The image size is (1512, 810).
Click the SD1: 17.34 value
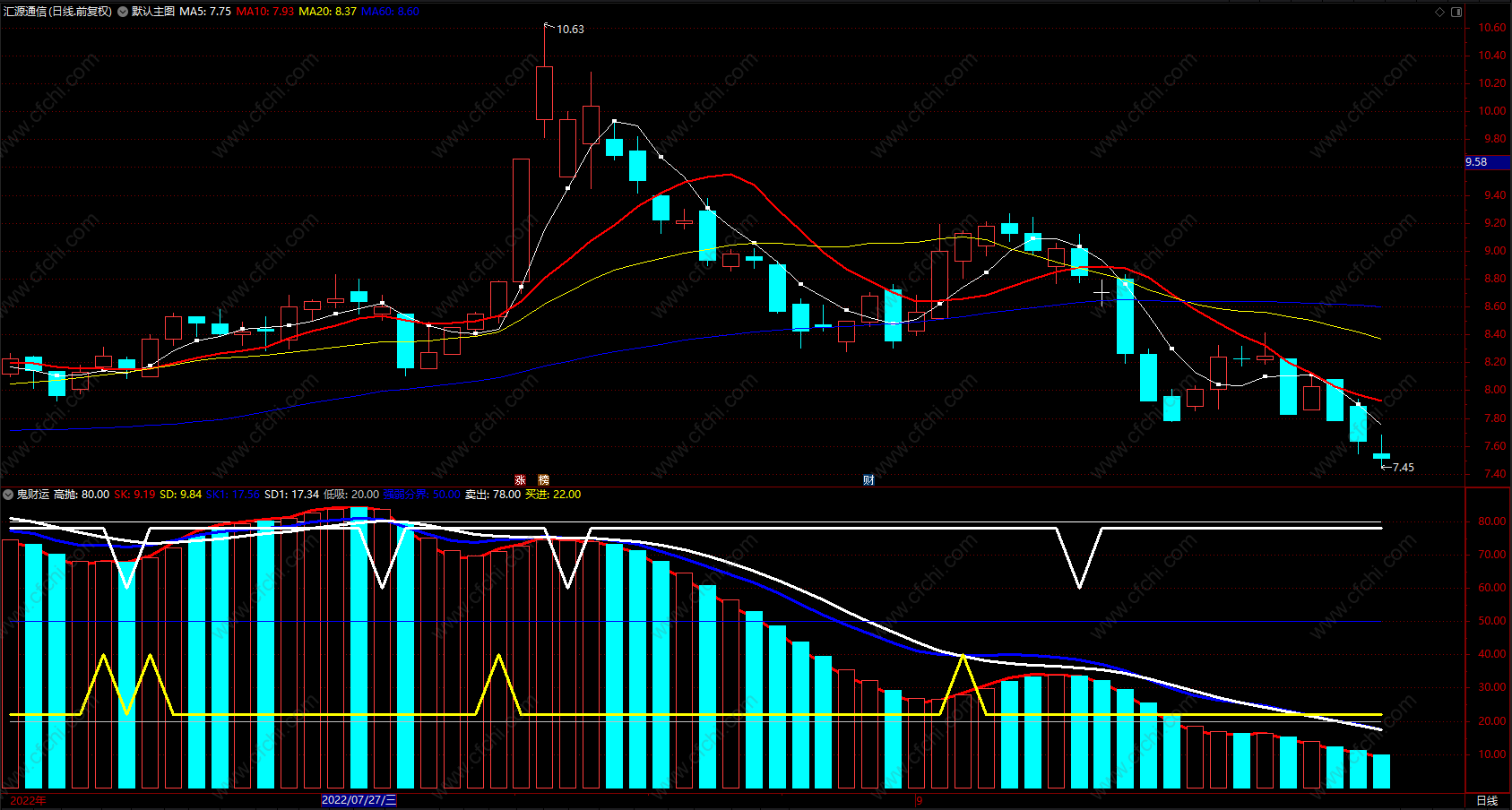[x=291, y=495]
